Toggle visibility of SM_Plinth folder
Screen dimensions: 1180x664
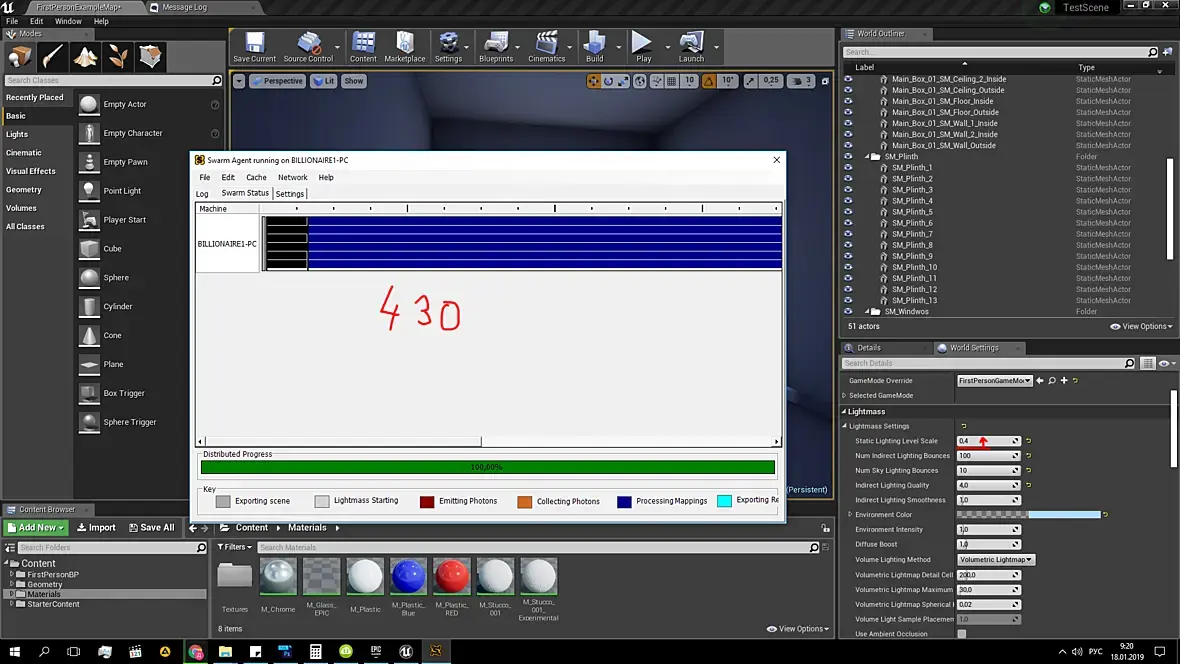click(848, 157)
